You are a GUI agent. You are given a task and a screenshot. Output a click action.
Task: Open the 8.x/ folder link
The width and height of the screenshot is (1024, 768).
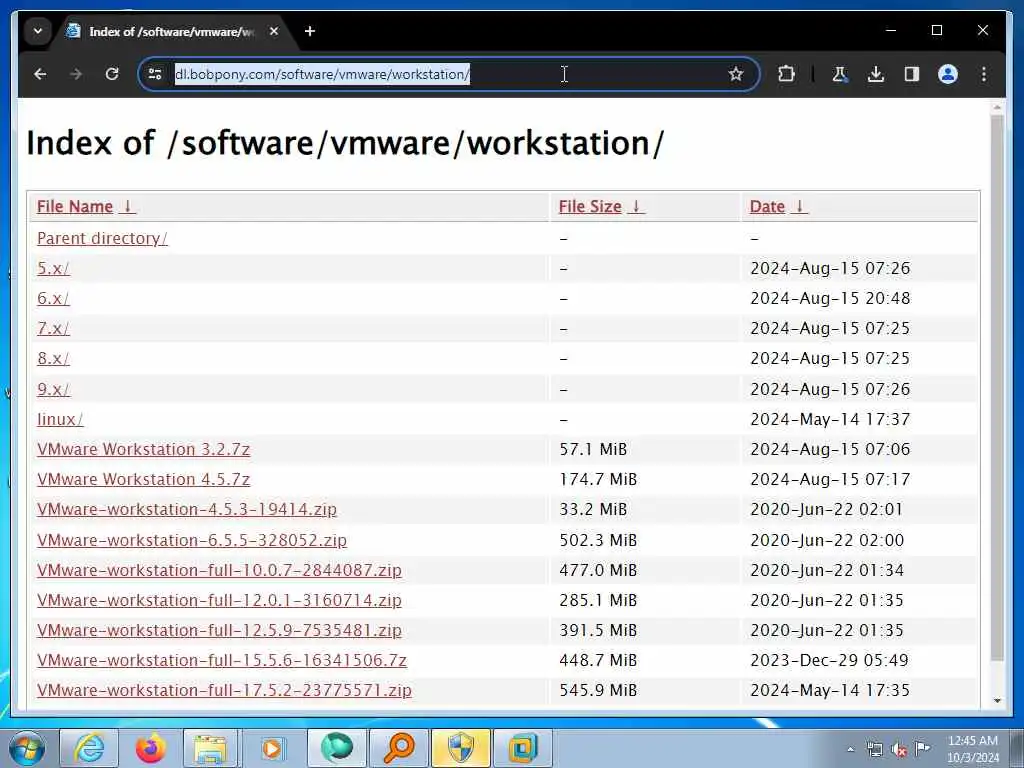(x=53, y=359)
